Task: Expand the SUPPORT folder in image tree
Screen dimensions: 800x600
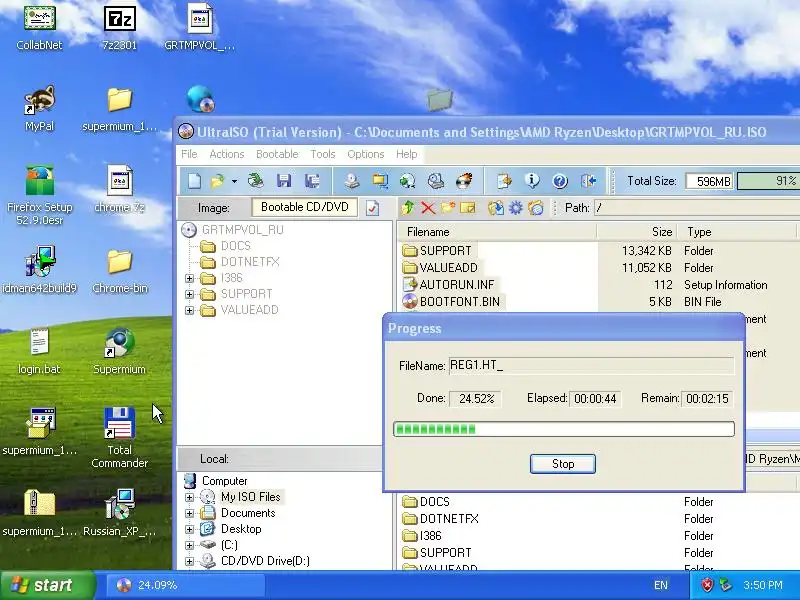Action: (189, 294)
